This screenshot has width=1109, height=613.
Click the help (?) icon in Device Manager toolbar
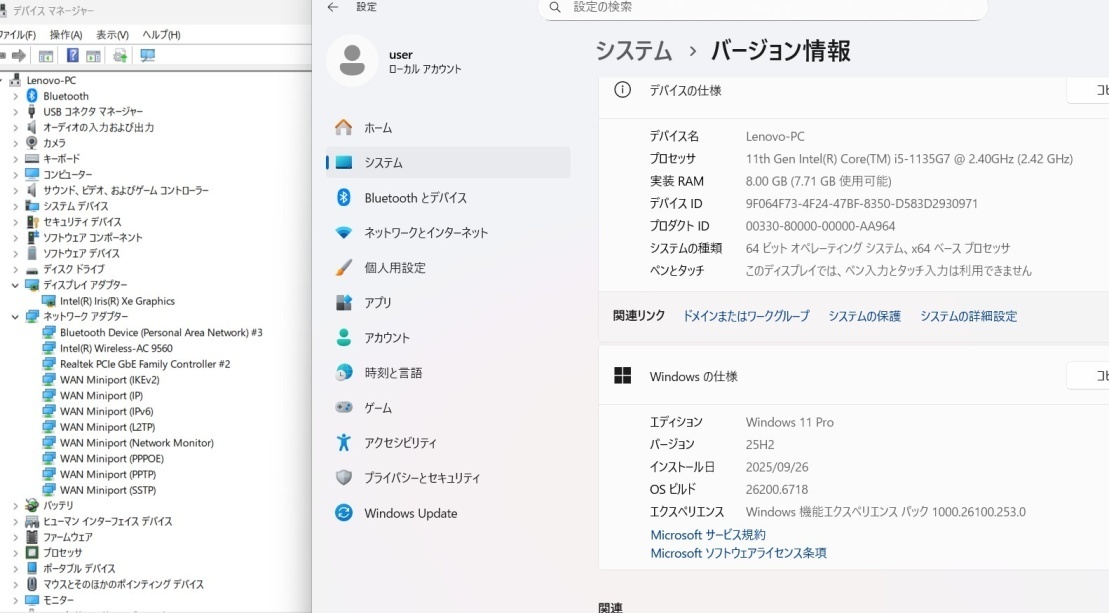tap(73, 55)
